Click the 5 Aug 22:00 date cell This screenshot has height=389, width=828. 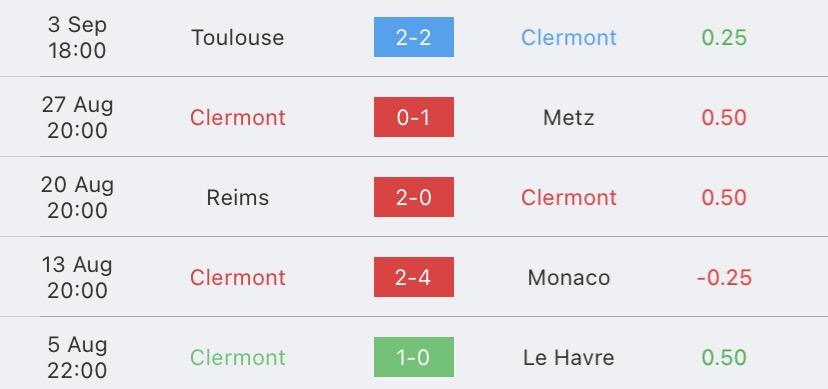tap(77, 358)
